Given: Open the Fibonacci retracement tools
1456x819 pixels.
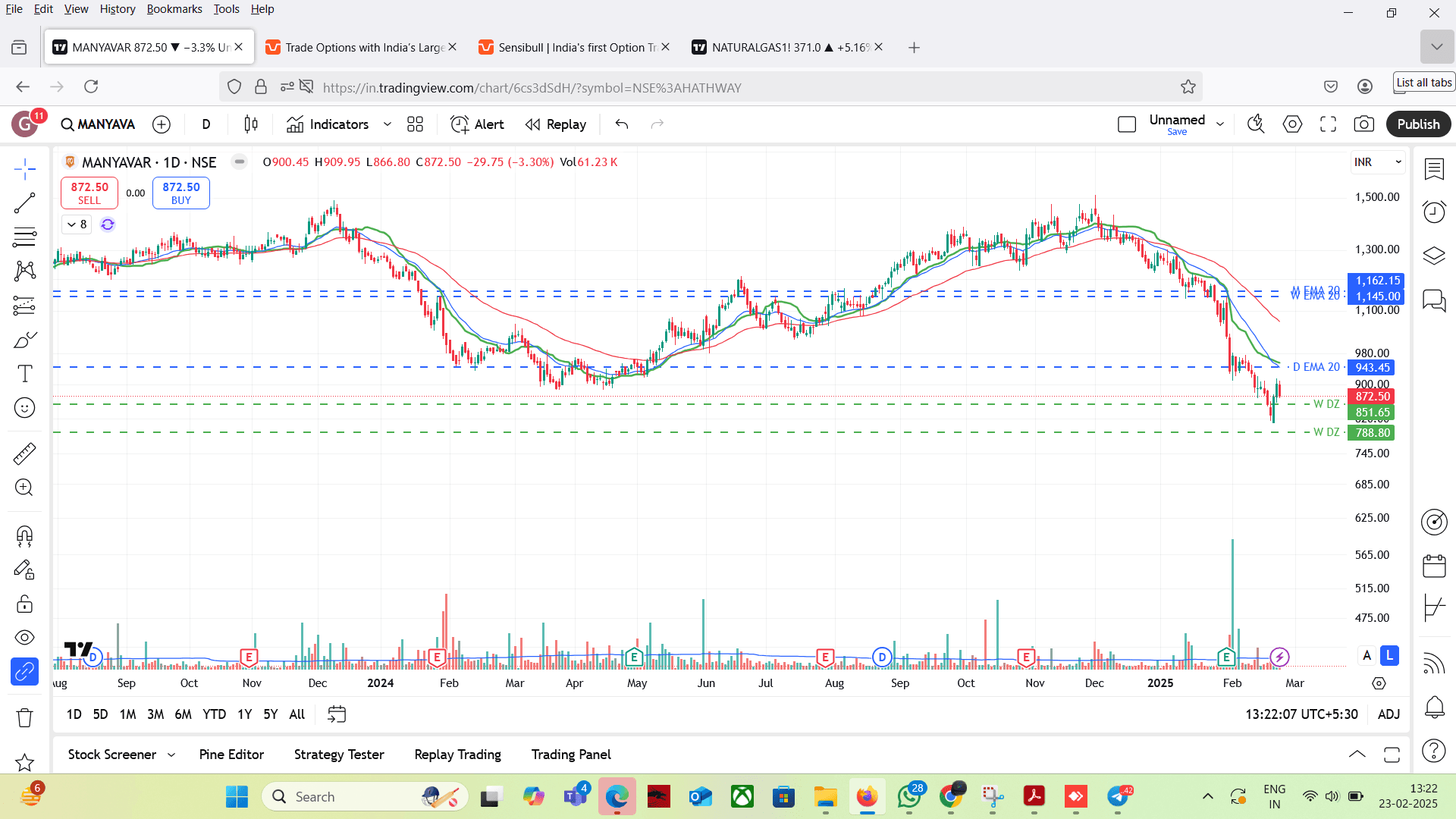Looking at the screenshot, I should [24, 237].
